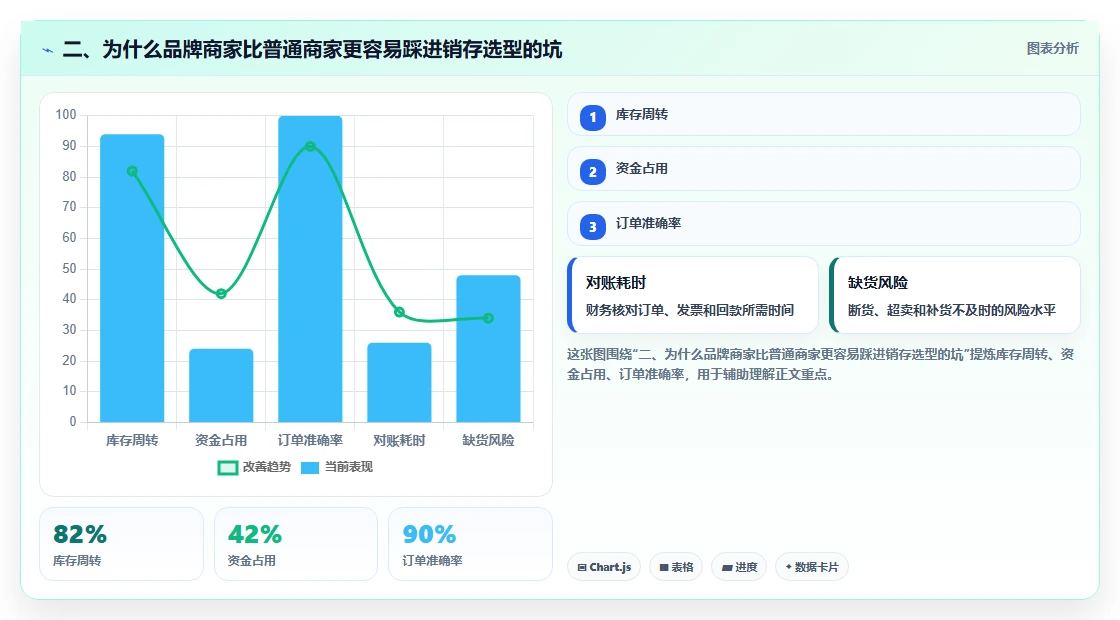
Task: Click the 对账耗时 x-axis label
Action: tap(399, 441)
